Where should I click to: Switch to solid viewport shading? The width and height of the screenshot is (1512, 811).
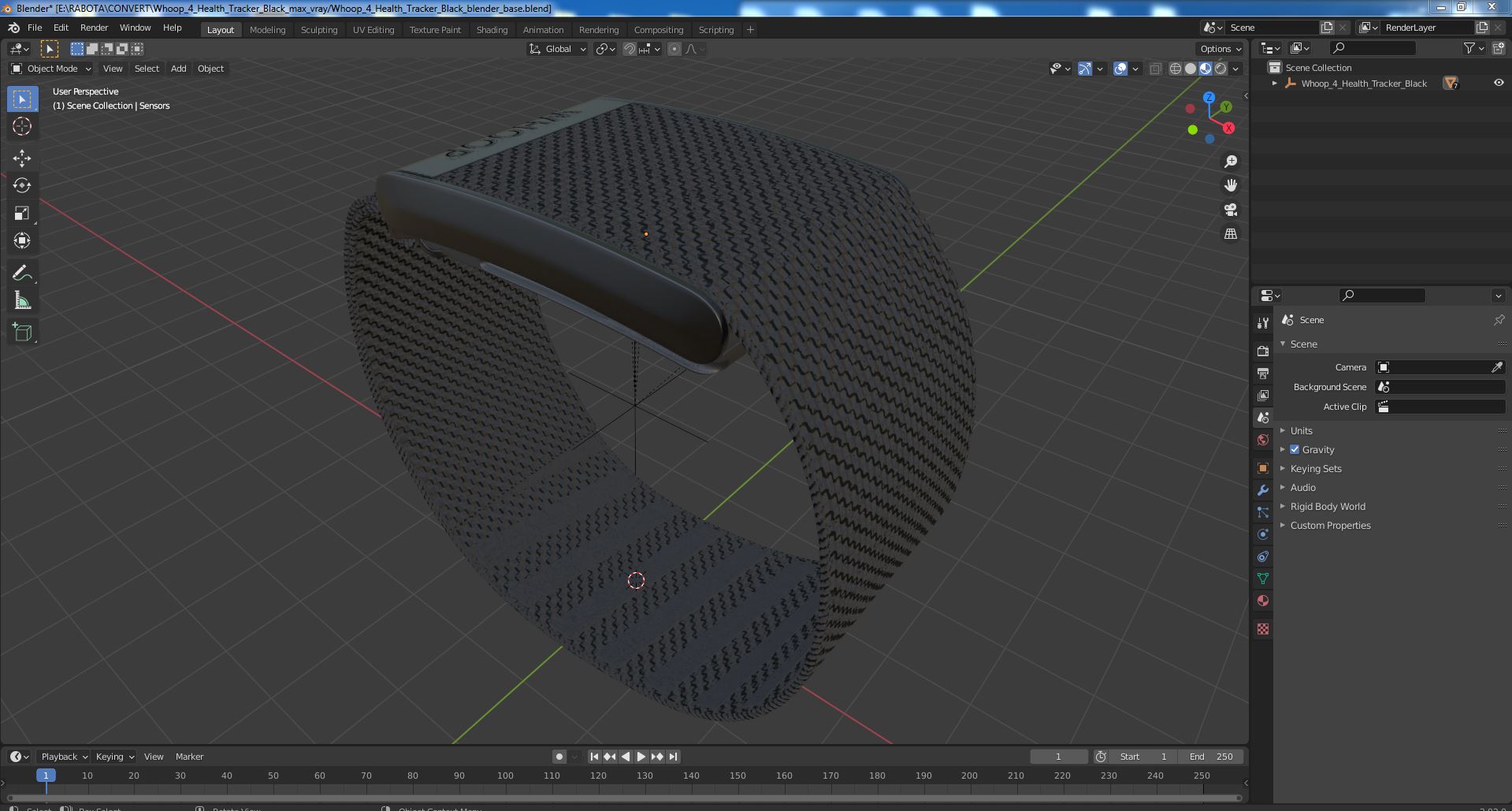[x=1191, y=69]
